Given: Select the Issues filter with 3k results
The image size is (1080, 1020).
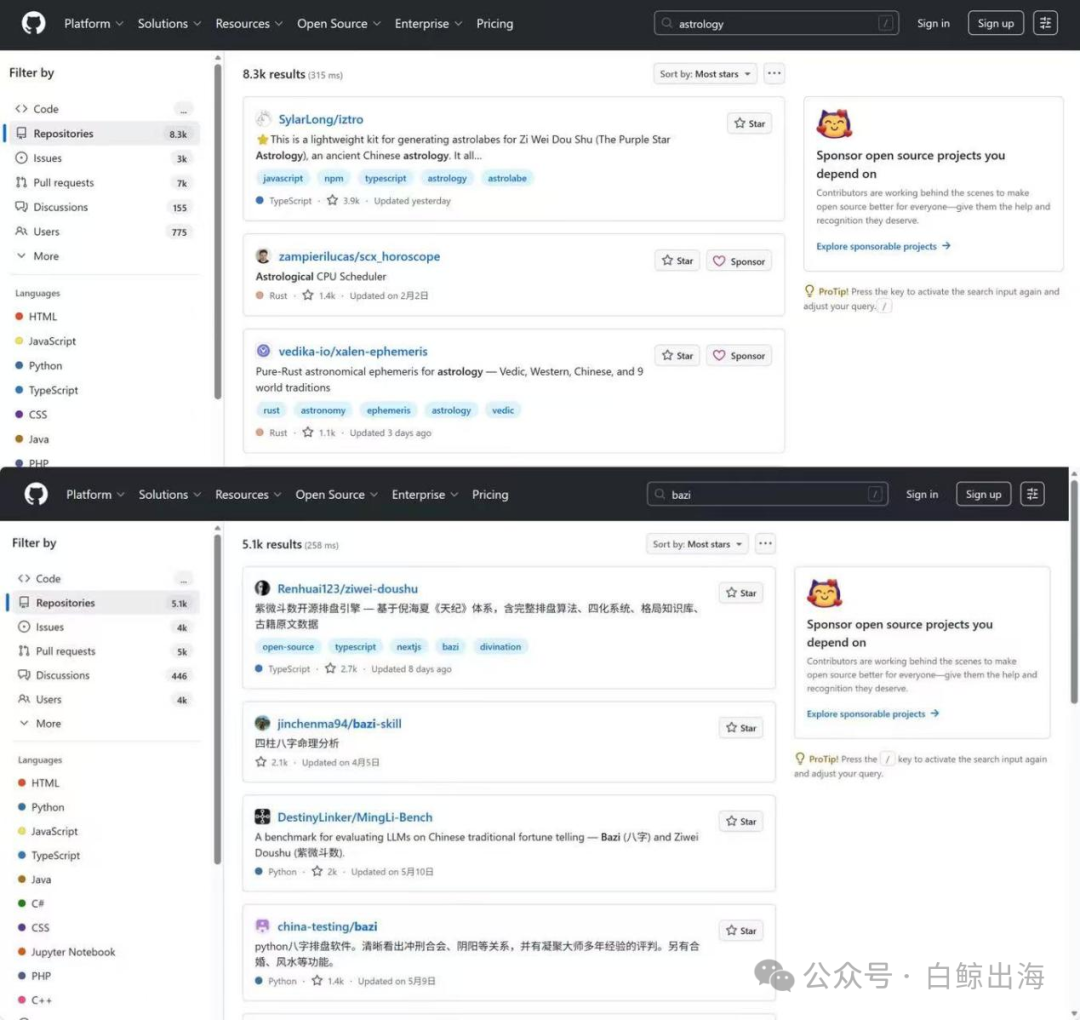Looking at the screenshot, I should [103, 158].
